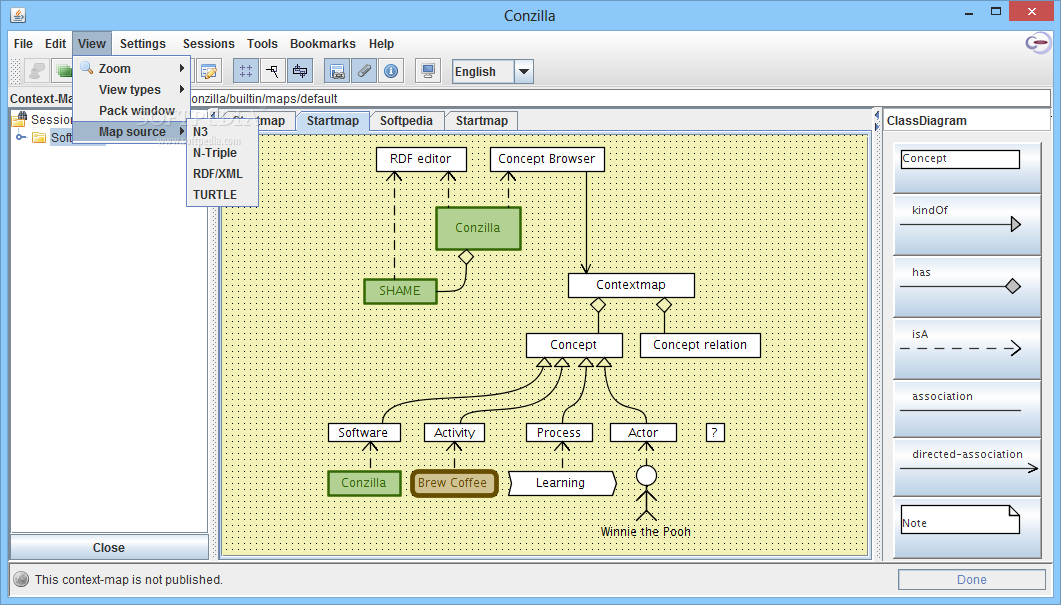Viewport: 1061px width, 605px height.
Task: Choose Pack window from View menu
Action: [131, 110]
